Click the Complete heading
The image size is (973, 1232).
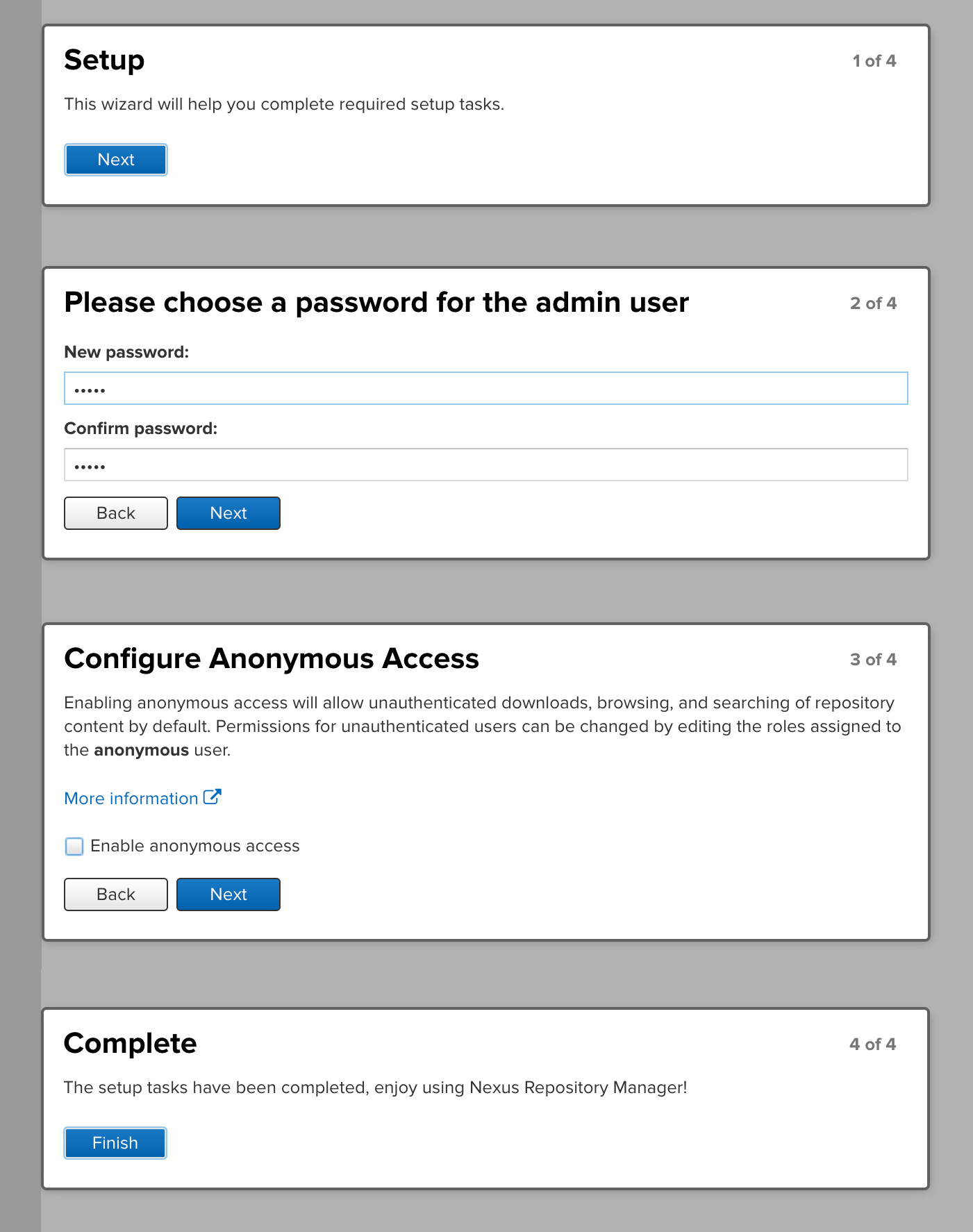(131, 1044)
